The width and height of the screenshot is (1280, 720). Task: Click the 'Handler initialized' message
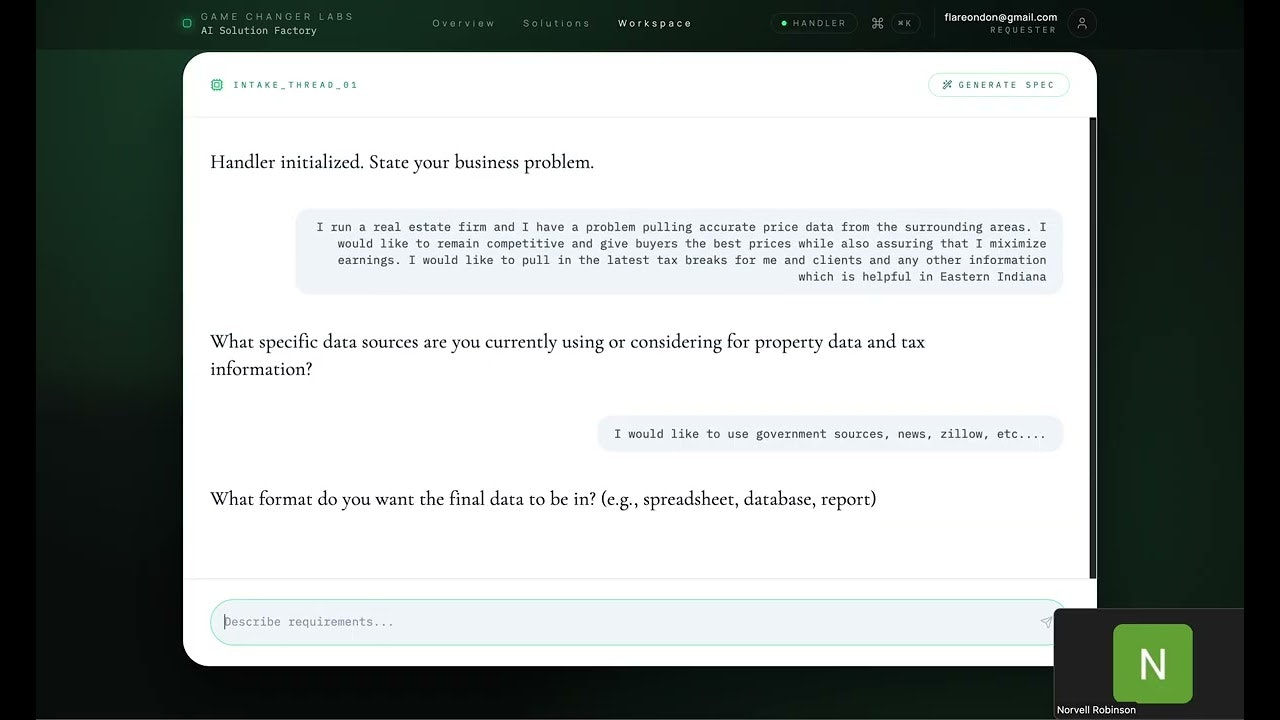click(402, 162)
